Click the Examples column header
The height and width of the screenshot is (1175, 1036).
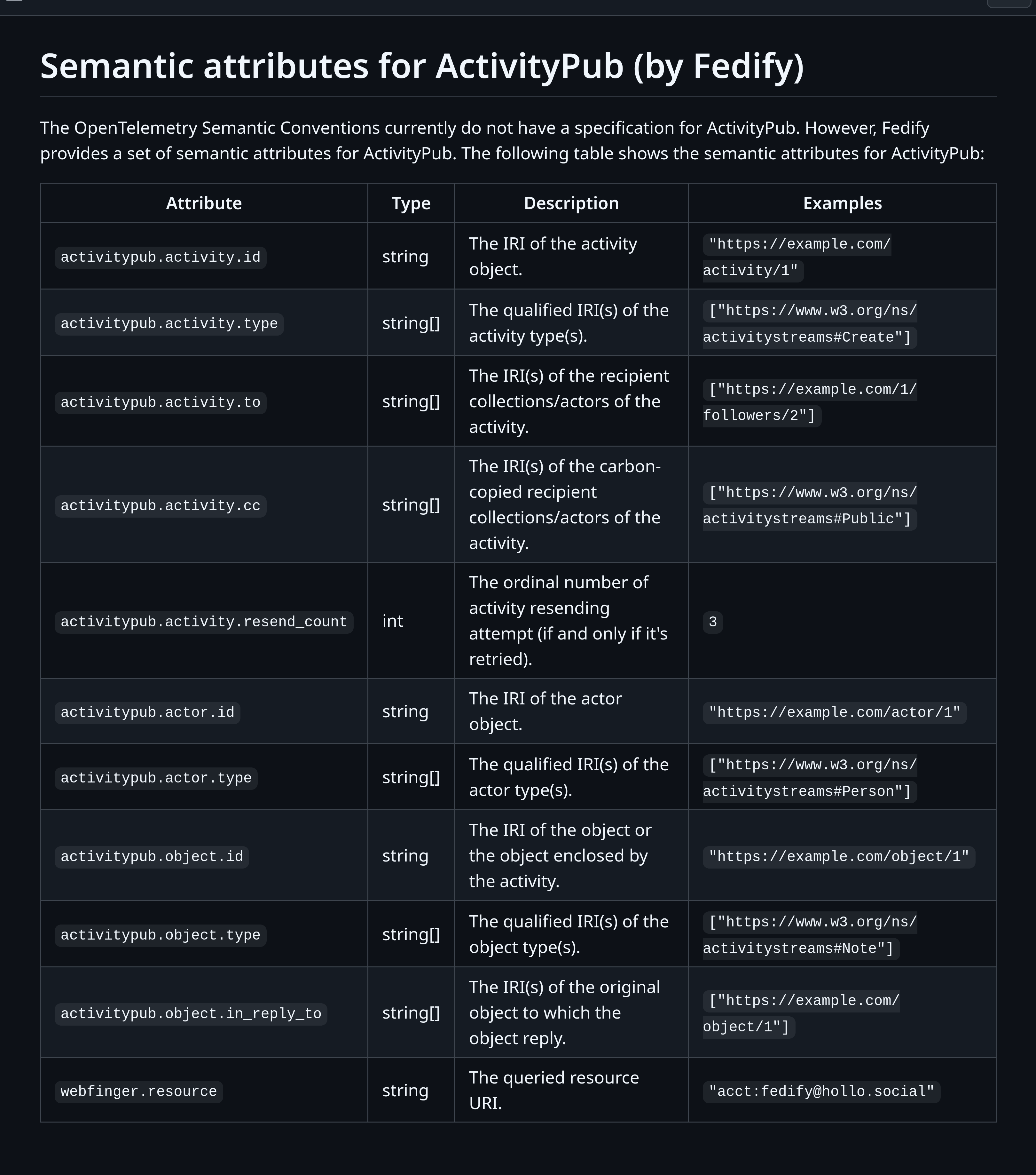[842, 203]
